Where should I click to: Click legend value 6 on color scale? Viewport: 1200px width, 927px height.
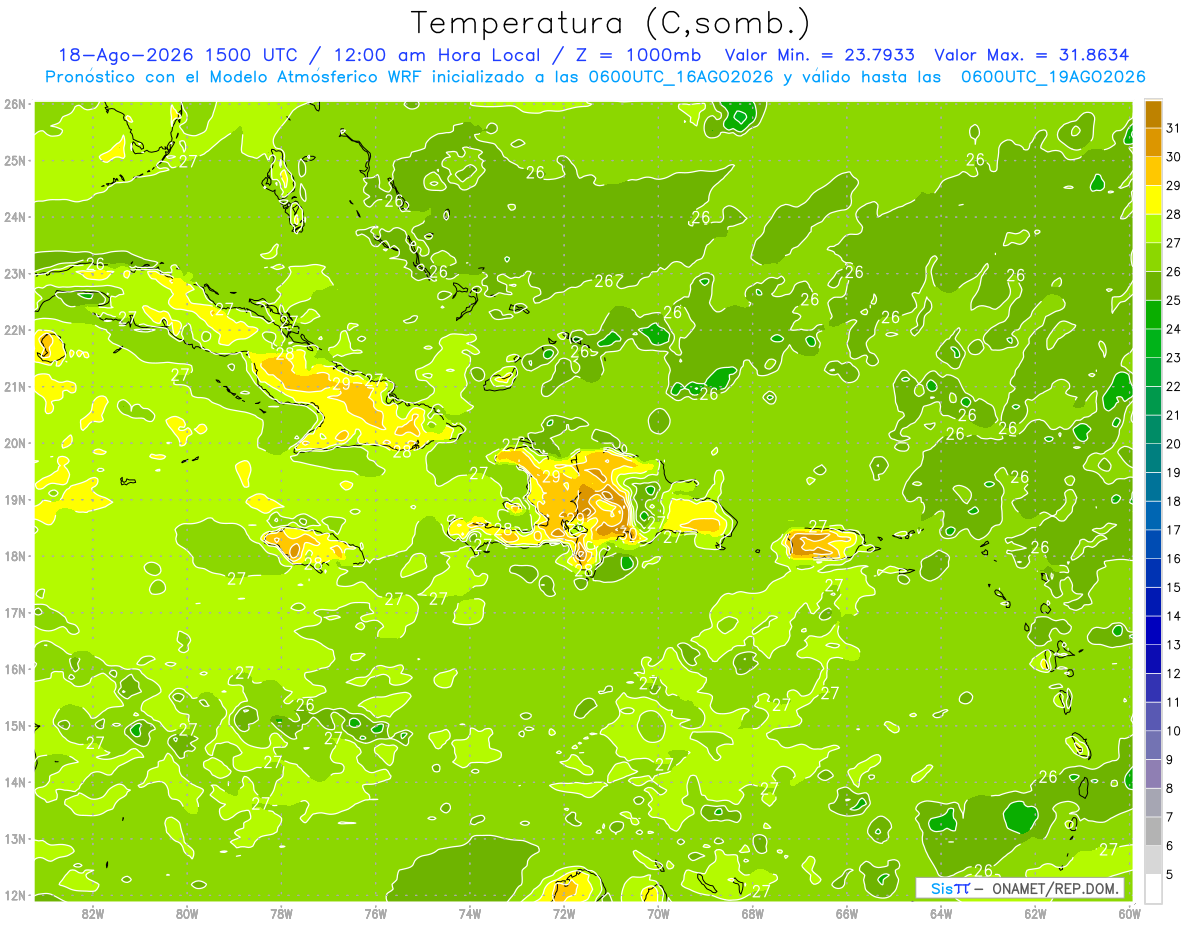[1170, 845]
